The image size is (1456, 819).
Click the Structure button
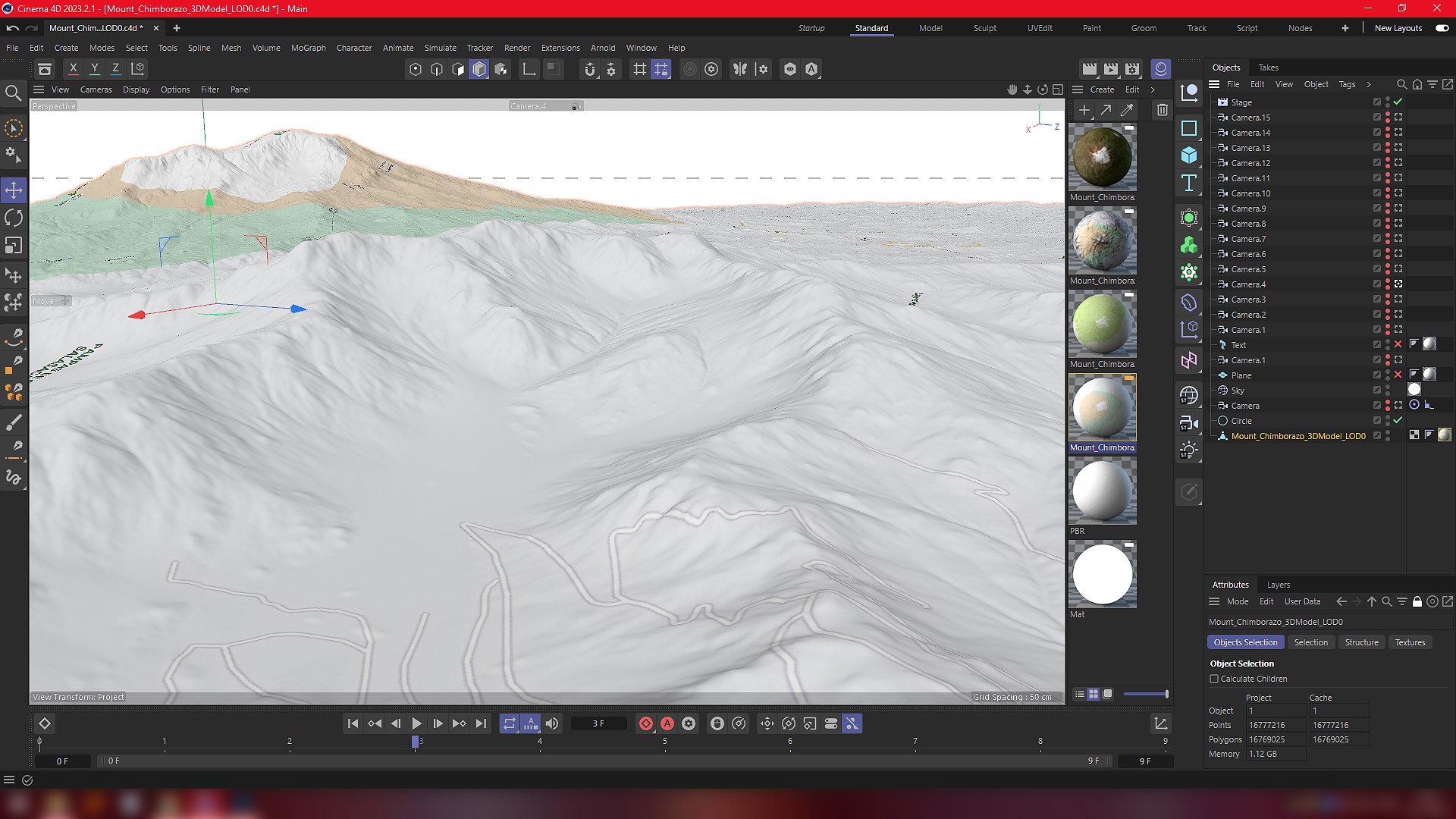pos(1361,642)
